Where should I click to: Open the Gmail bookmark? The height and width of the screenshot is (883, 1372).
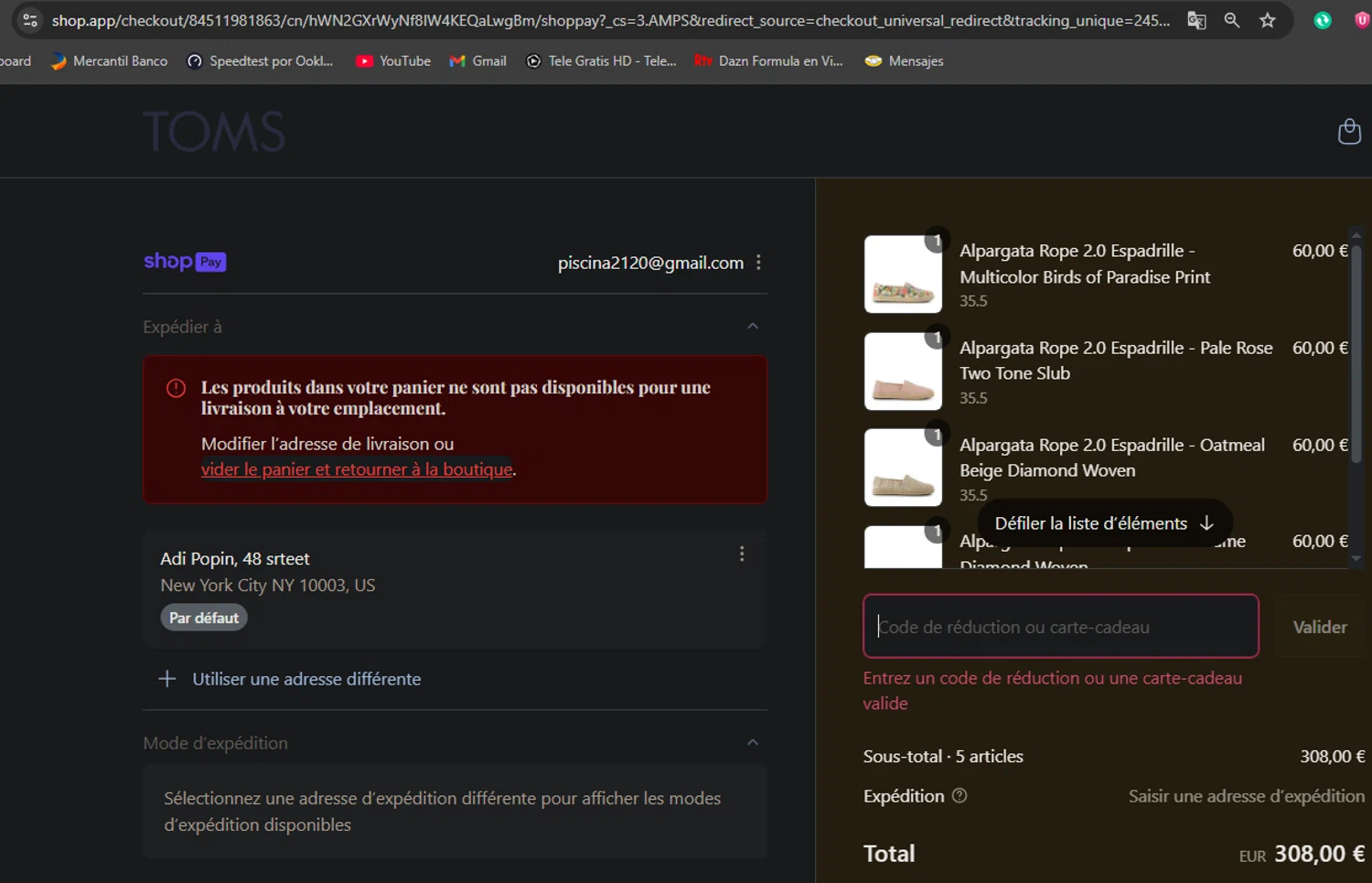(477, 61)
